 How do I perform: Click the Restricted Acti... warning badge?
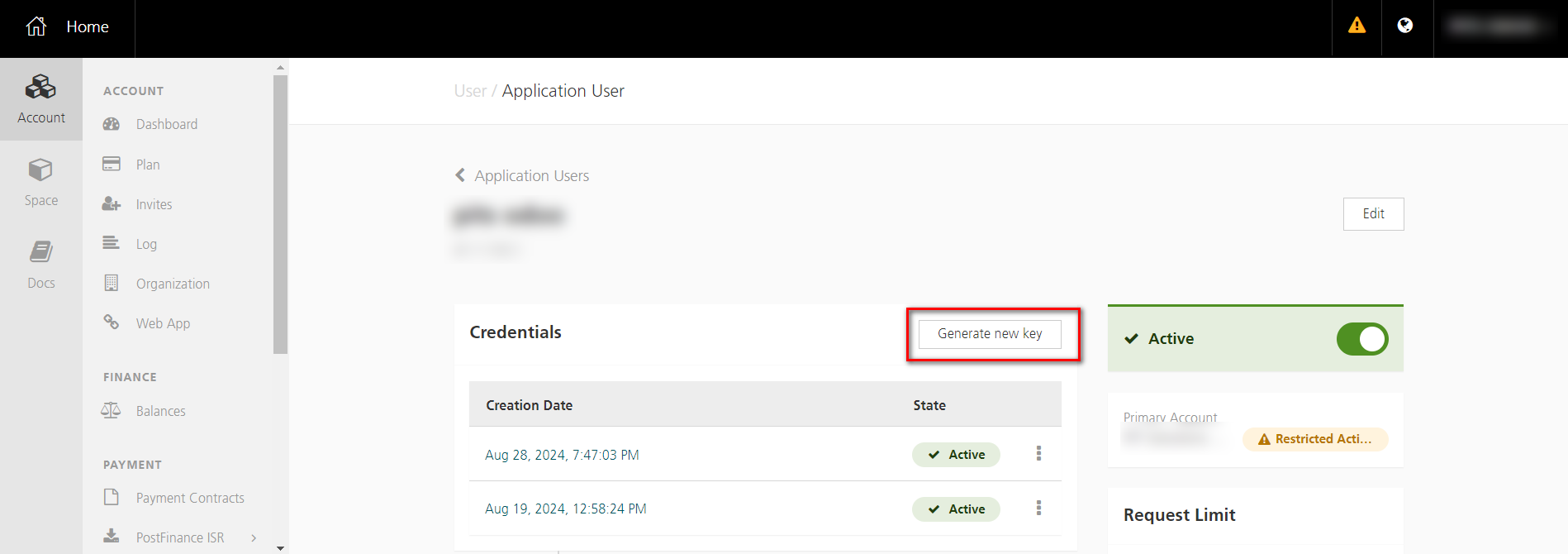point(1314,439)
